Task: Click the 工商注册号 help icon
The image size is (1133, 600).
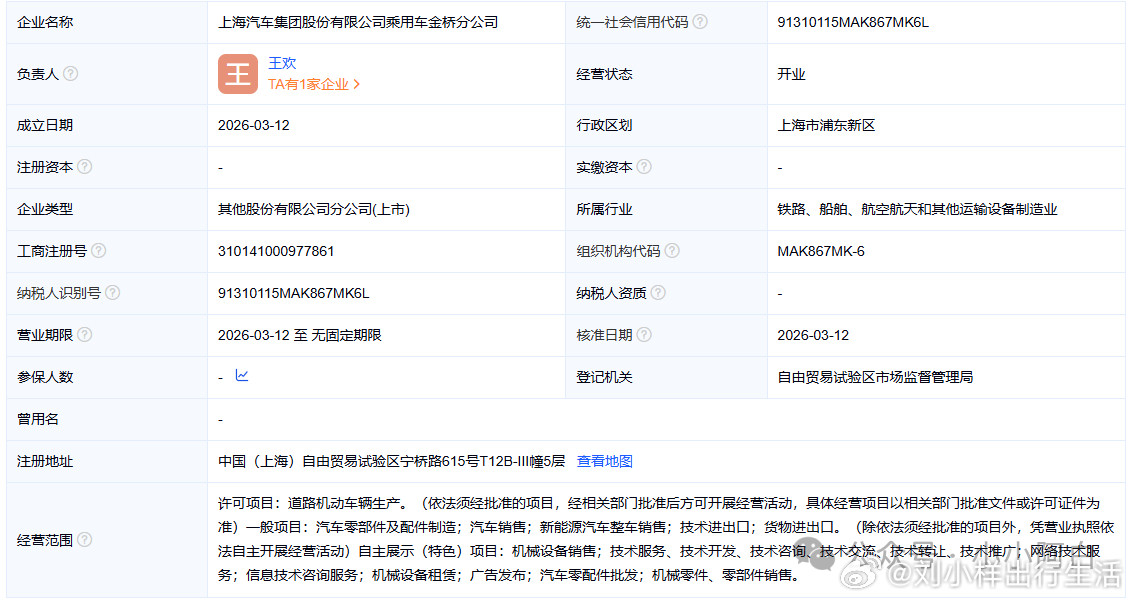Action: (98, 251)
